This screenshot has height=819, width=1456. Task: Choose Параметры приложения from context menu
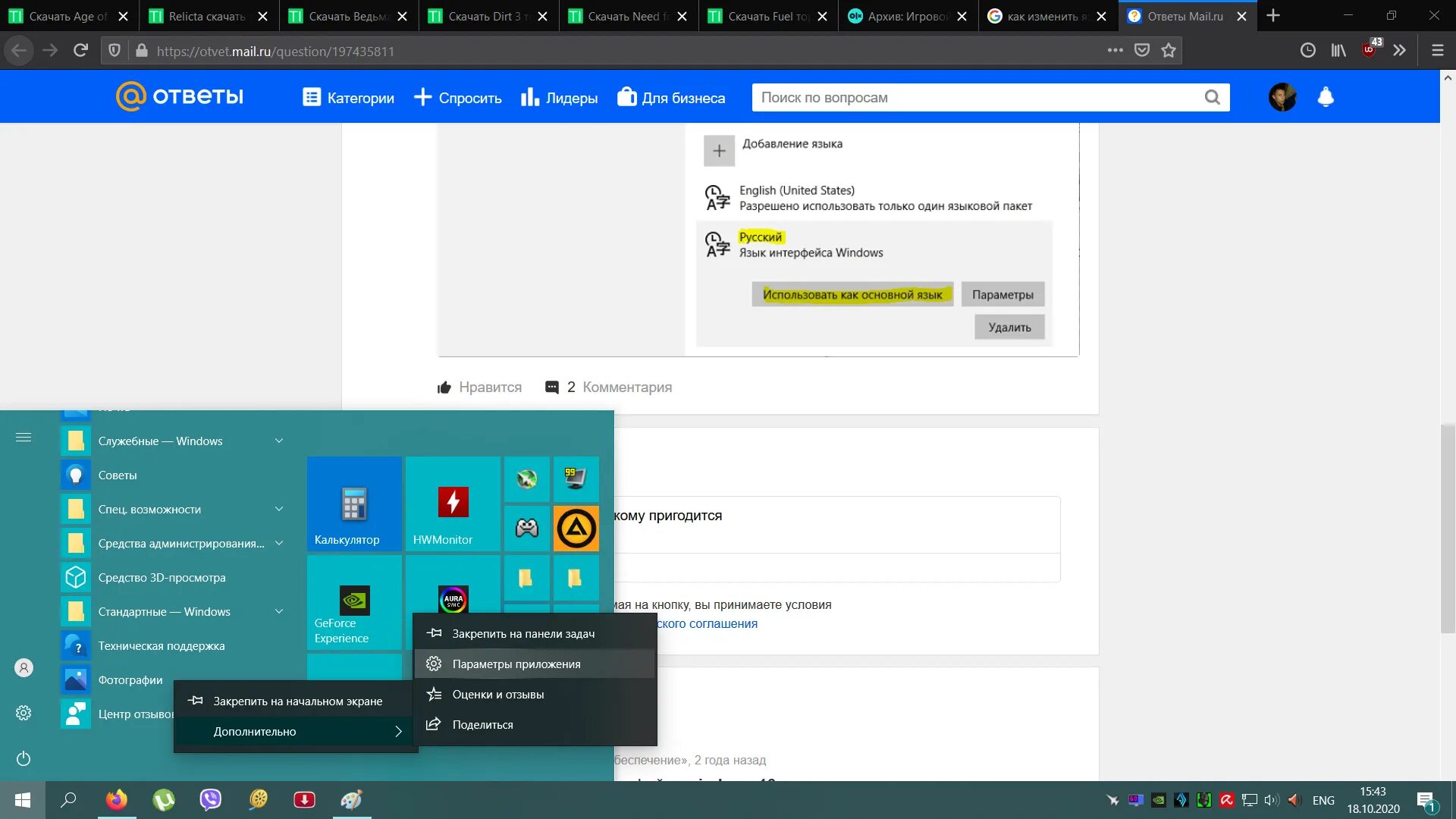[516, 664]
